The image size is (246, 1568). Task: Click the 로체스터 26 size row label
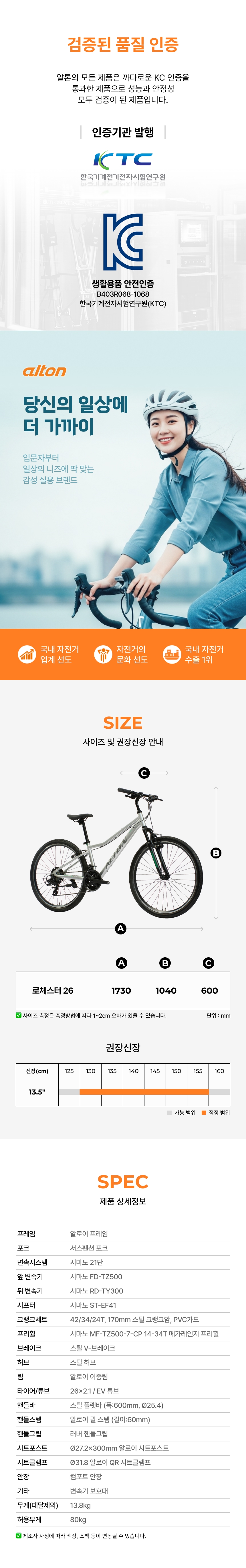pyautogui.click(x=52, y=990)
